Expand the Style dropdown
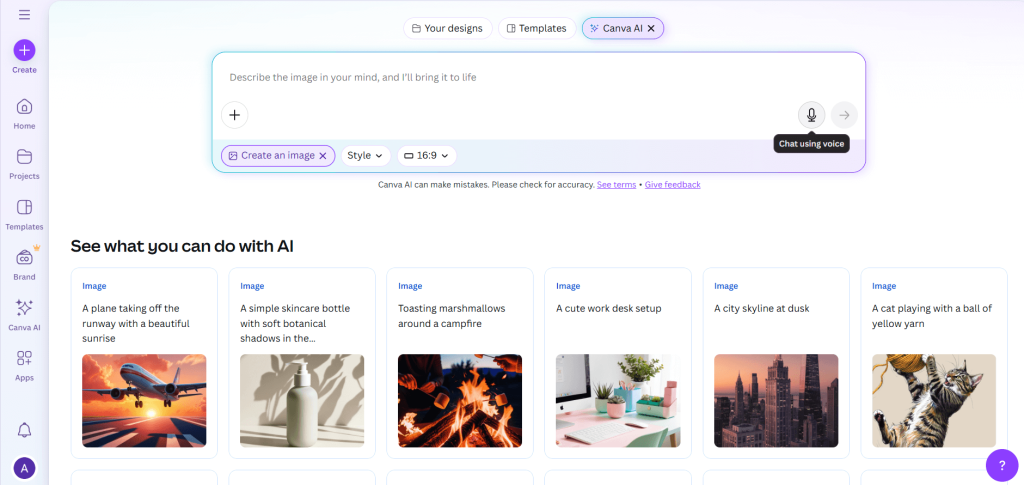 pos(365,156)
